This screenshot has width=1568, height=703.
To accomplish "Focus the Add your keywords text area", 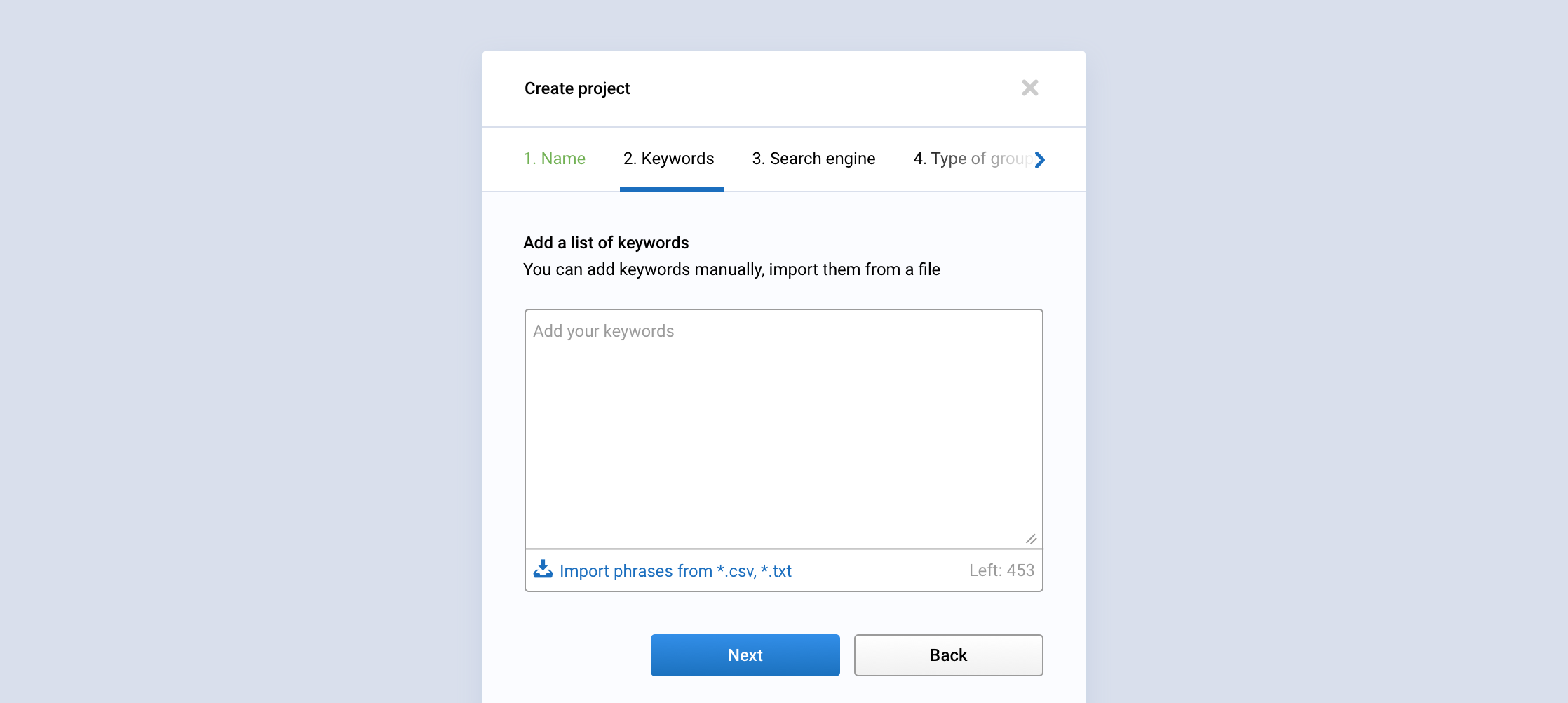I will 783,429.
